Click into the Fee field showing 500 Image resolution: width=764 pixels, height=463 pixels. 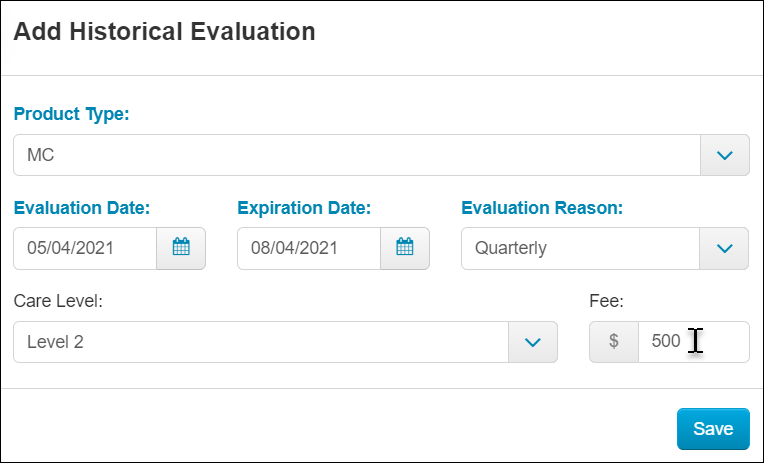694,342
